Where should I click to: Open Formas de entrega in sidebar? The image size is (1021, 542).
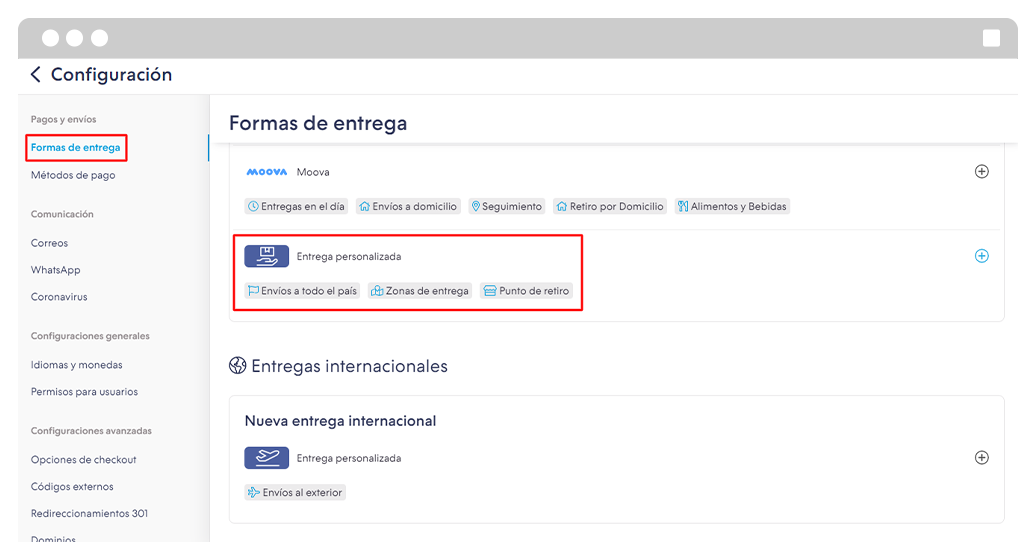[75, 148]
